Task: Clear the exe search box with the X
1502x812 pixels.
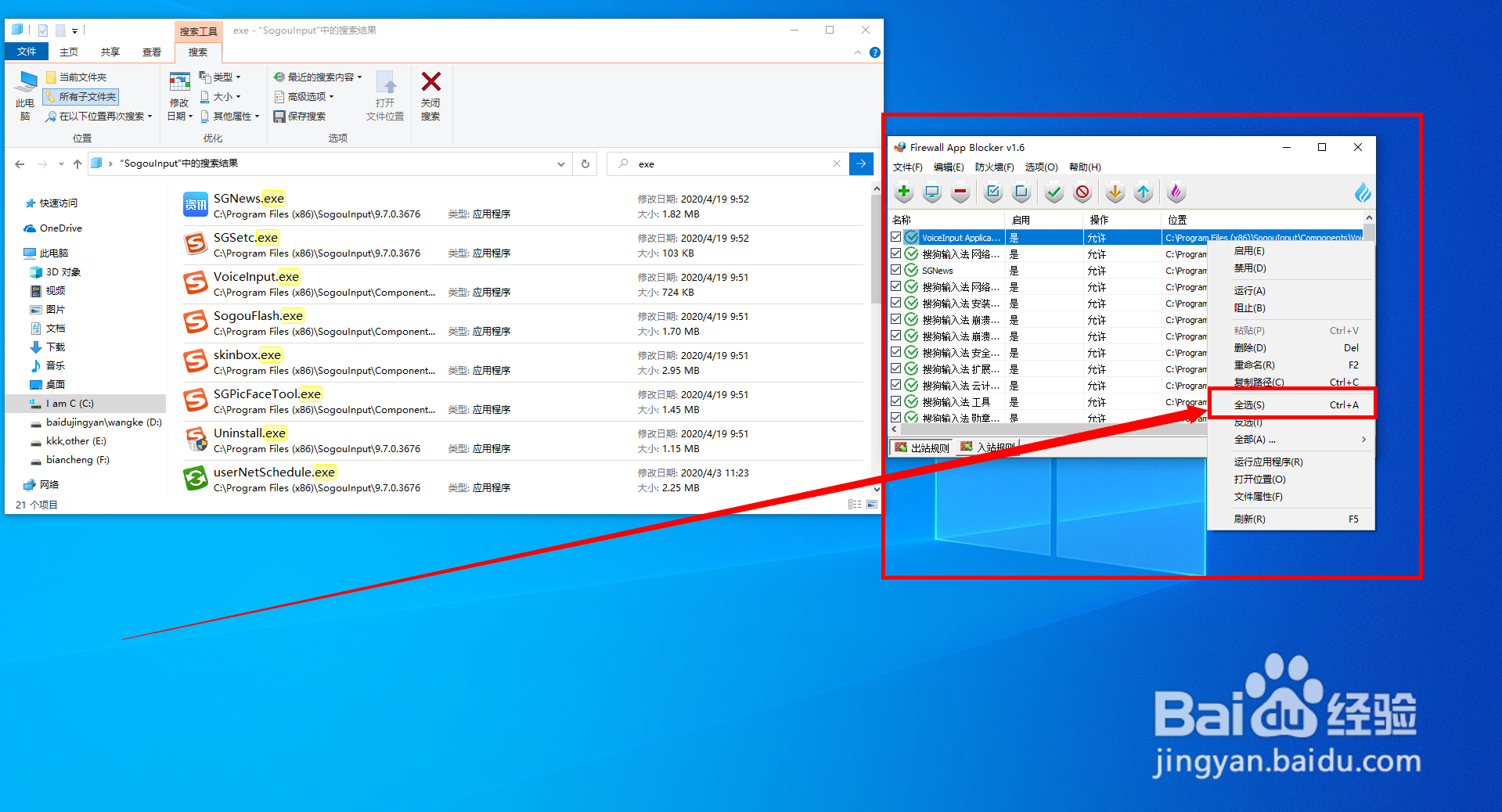Action: (x=837, y=163)
